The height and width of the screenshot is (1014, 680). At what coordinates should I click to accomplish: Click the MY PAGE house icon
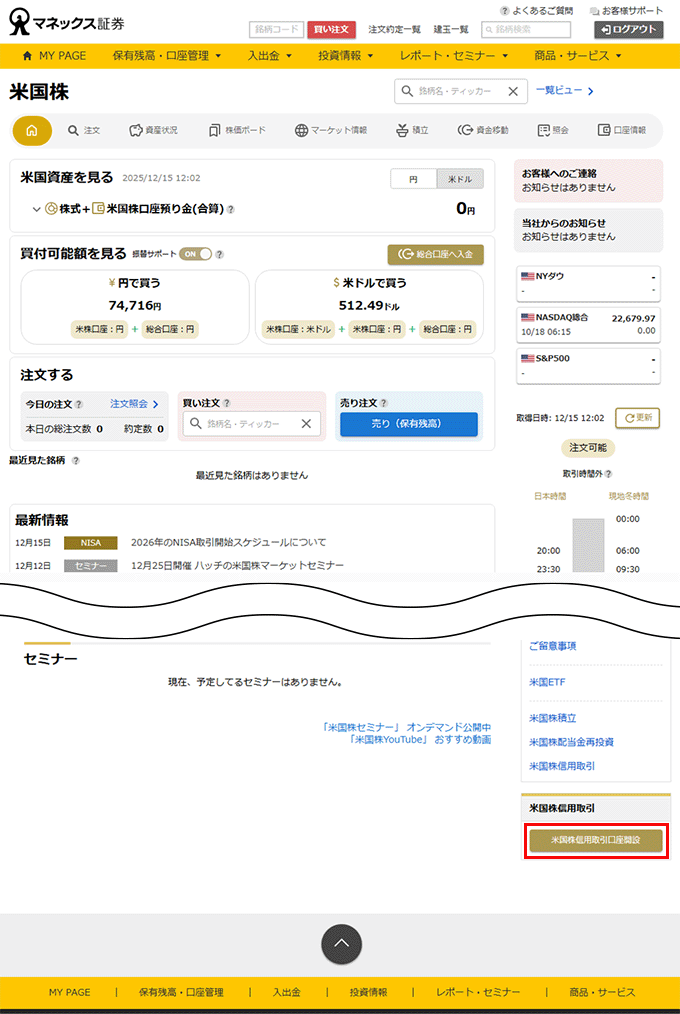(27, 56)
